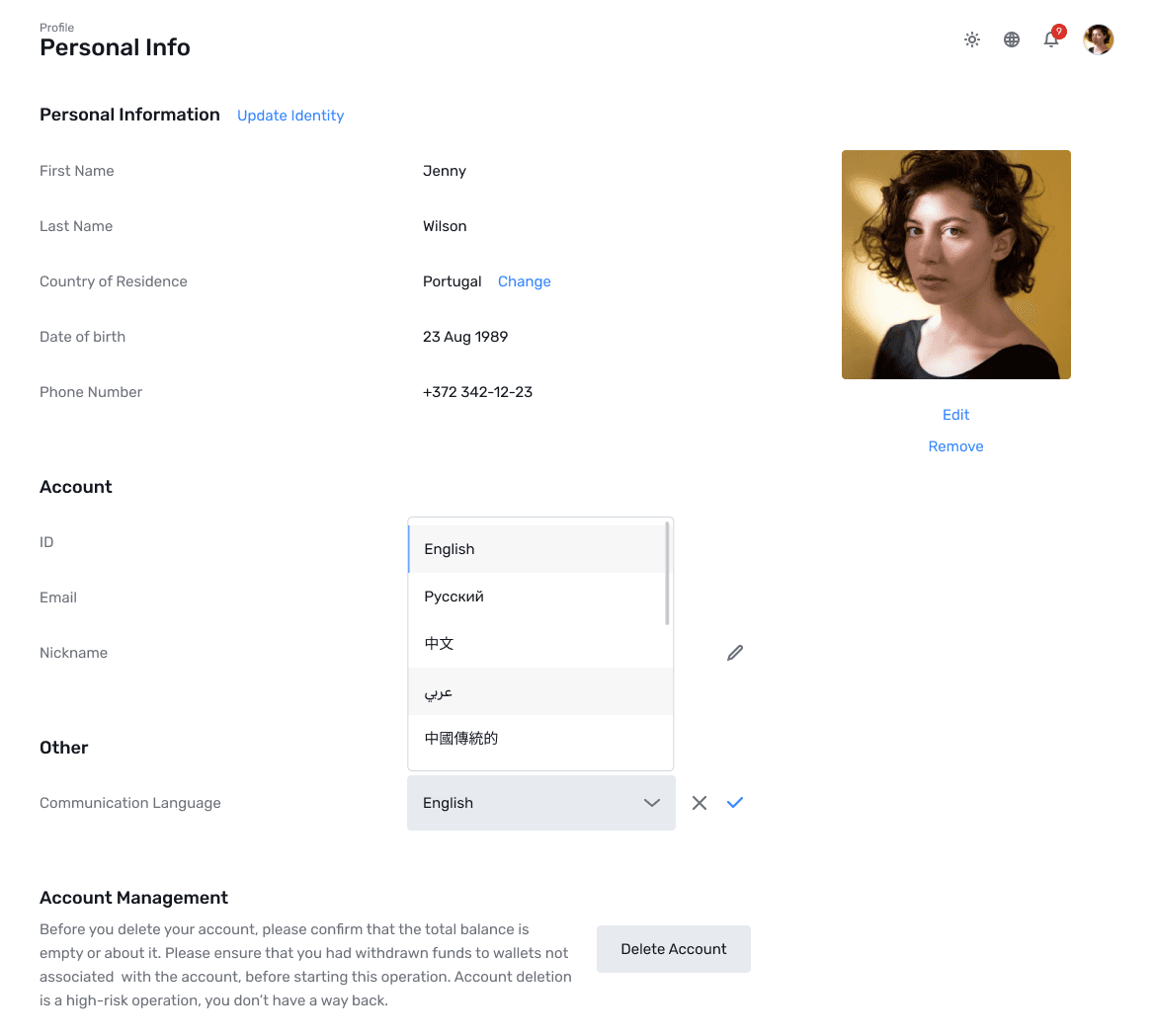Select Русский as communication language

pos(453,596)
